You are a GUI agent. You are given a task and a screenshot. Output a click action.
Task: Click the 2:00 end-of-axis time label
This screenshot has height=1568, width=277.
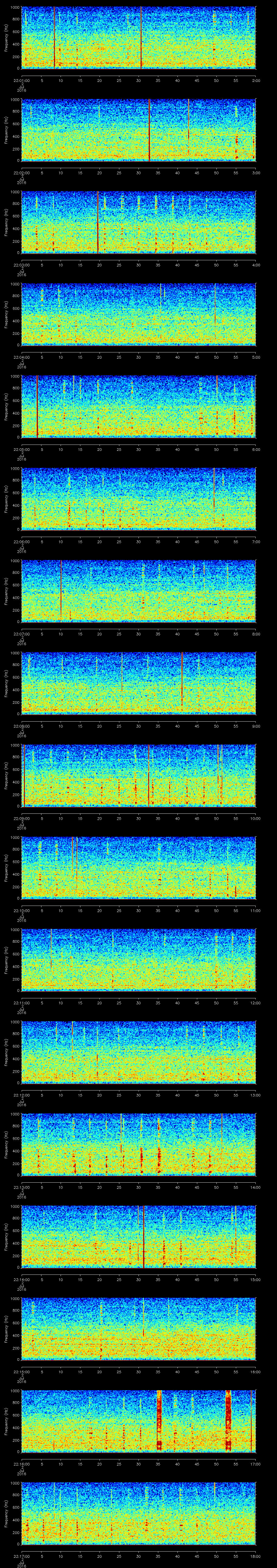256,80
